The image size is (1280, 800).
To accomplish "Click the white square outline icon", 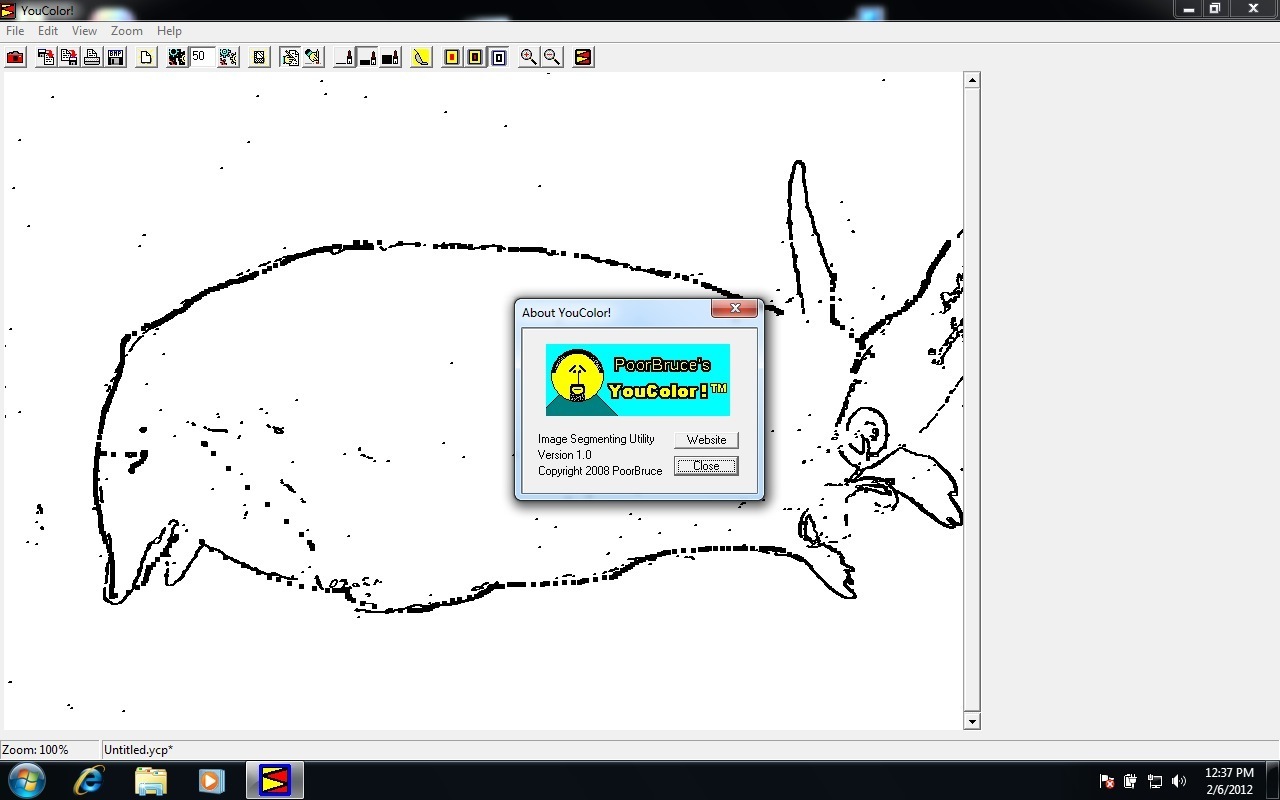I will (498, 57).
